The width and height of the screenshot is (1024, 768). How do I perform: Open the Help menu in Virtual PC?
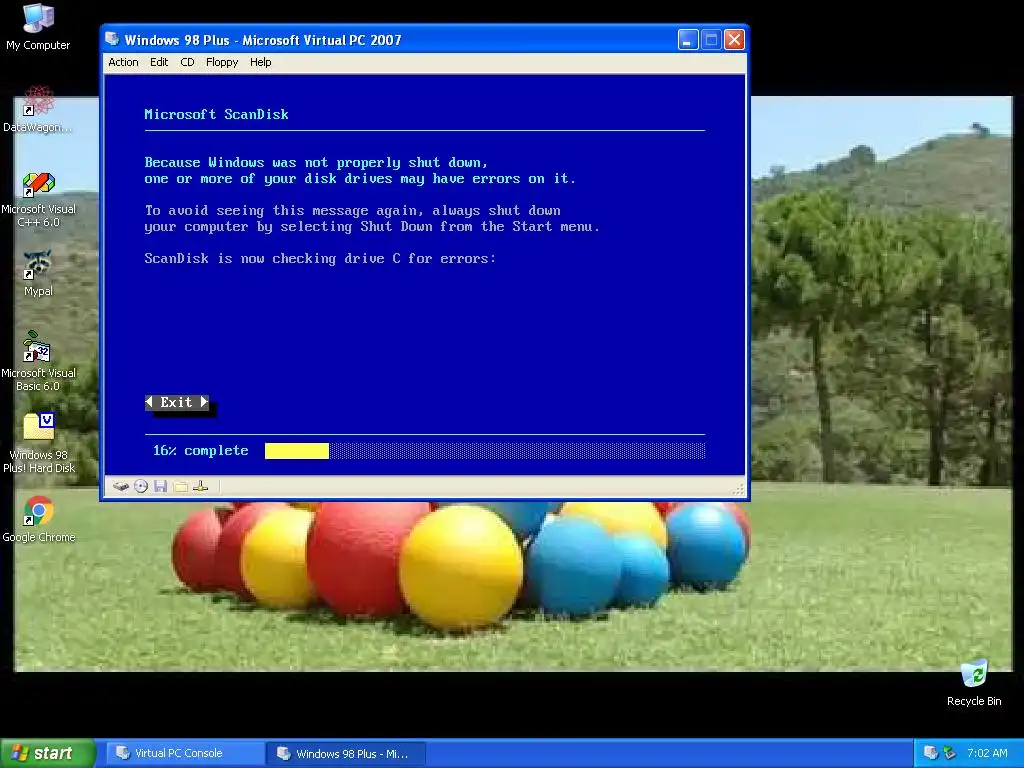(x=261, y=62)
